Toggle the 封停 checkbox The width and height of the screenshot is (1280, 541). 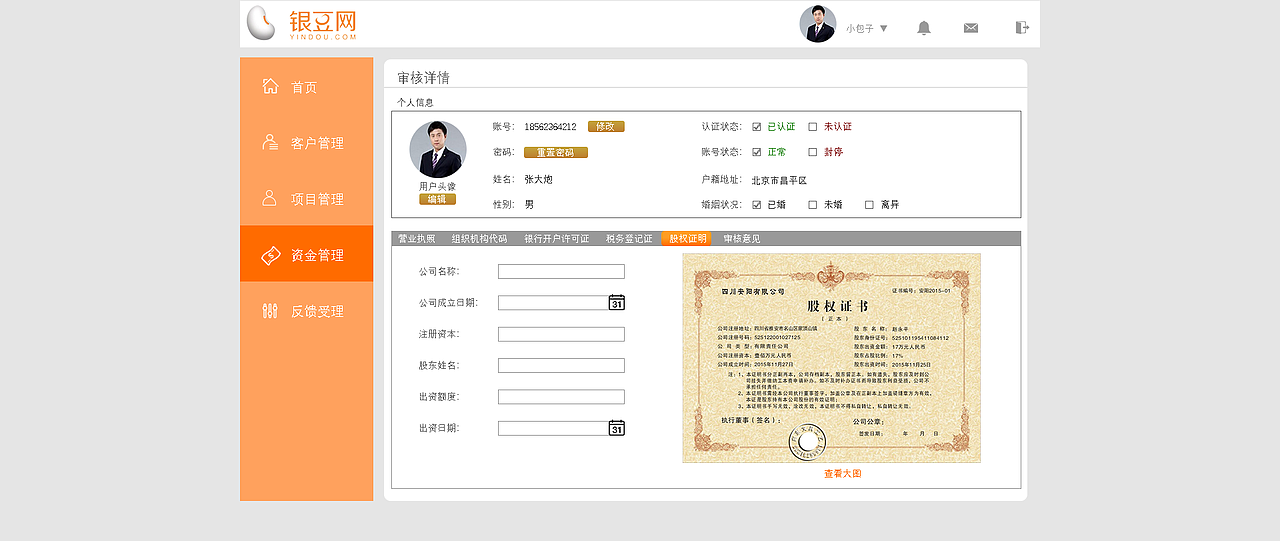click(813, 153)
